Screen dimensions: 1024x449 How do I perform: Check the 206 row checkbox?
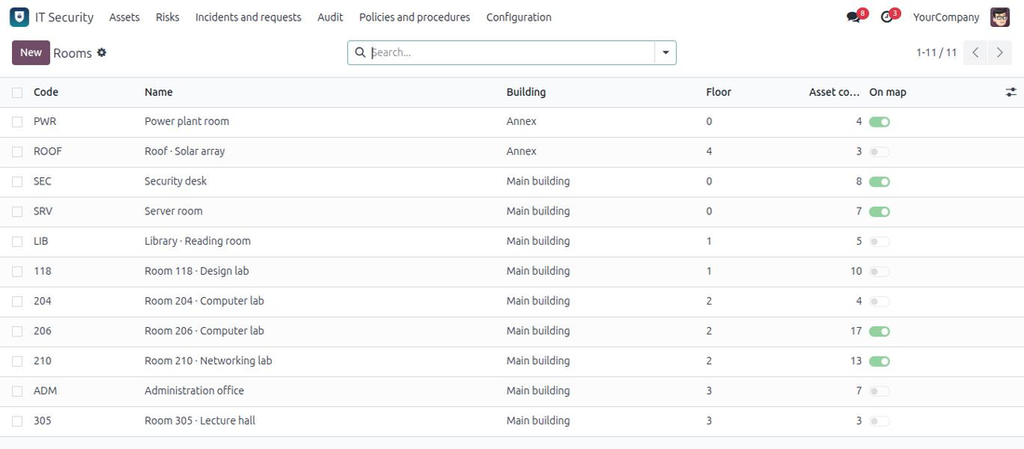pos(17,332)
